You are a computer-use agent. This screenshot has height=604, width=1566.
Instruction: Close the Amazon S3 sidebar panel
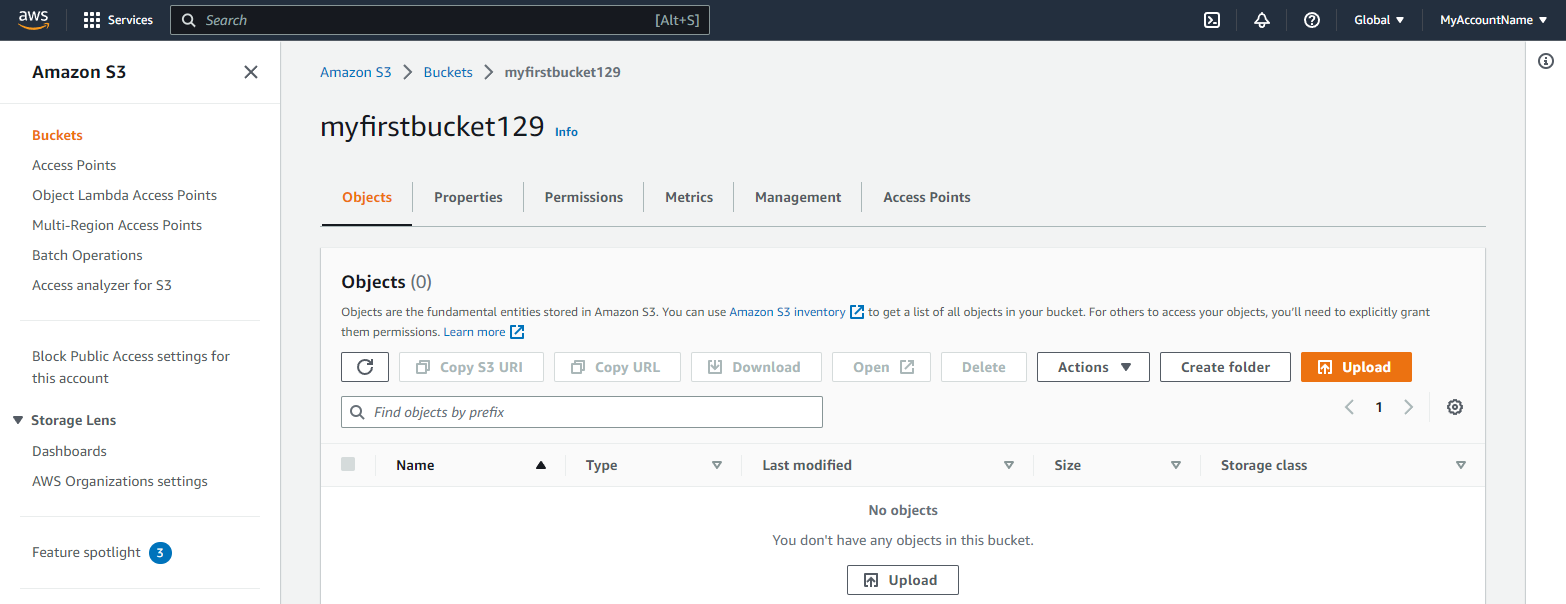[251, 72]
